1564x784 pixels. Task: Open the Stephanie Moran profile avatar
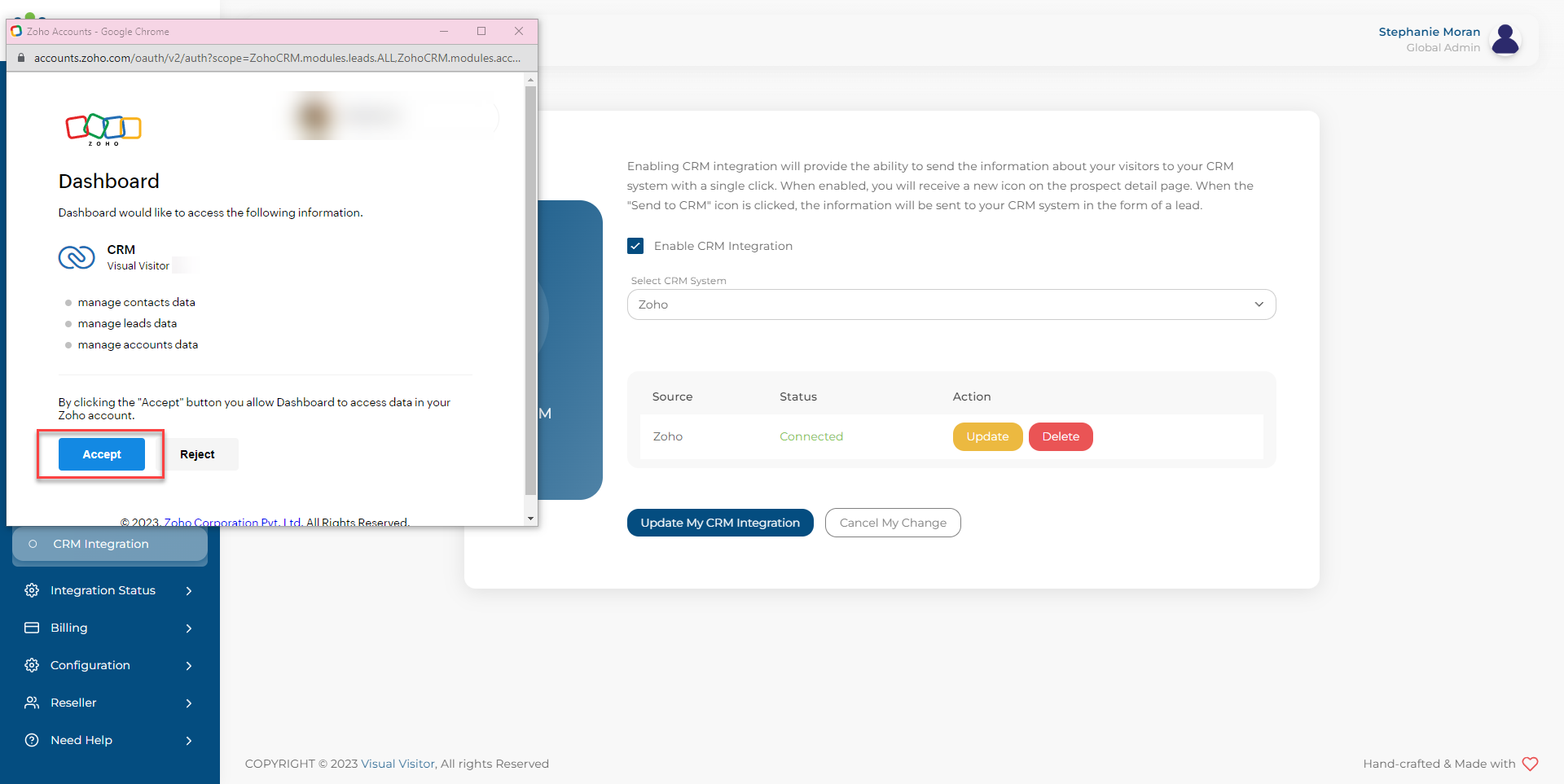click(1505, 39)
